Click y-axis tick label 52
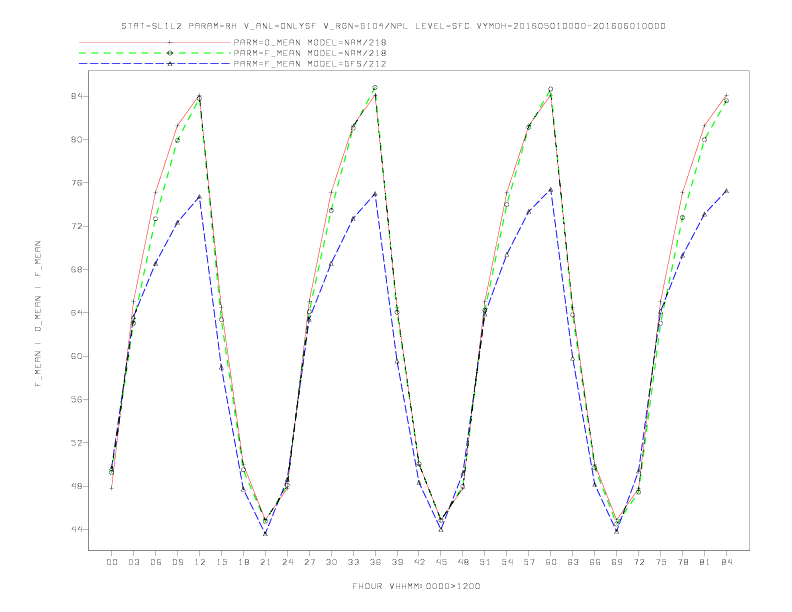The width and height of the screenshot is (792, 612). pyautogui.click(x=76, y=443)
